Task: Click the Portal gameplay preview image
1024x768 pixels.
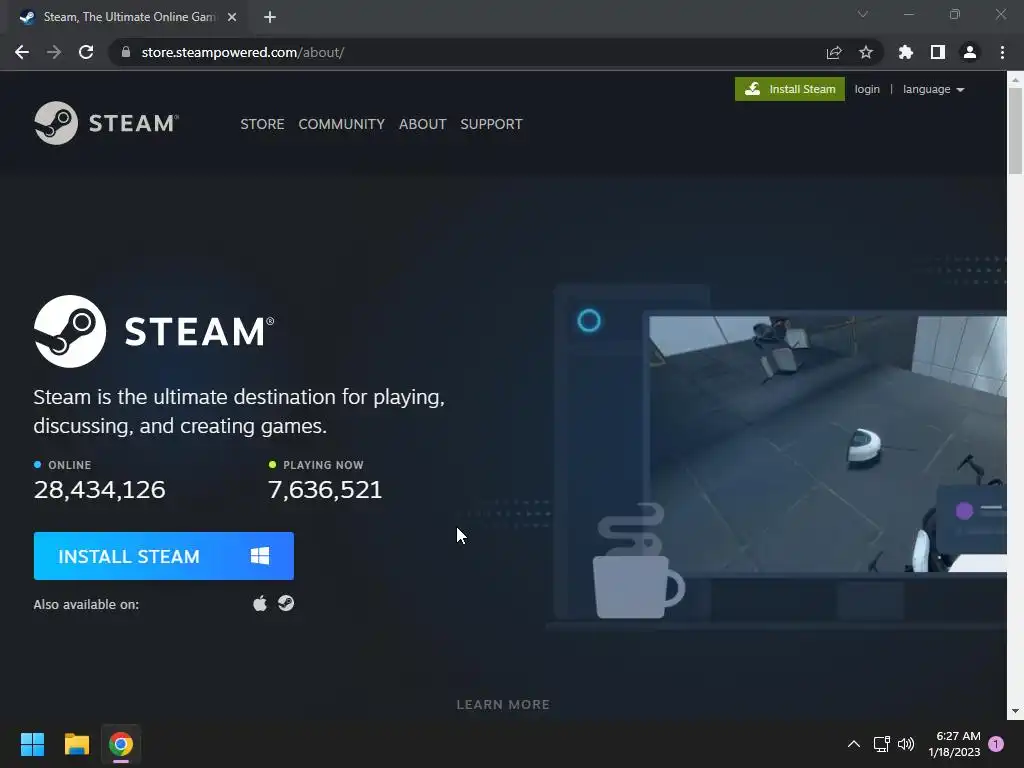Action: [x=827, y=444]
